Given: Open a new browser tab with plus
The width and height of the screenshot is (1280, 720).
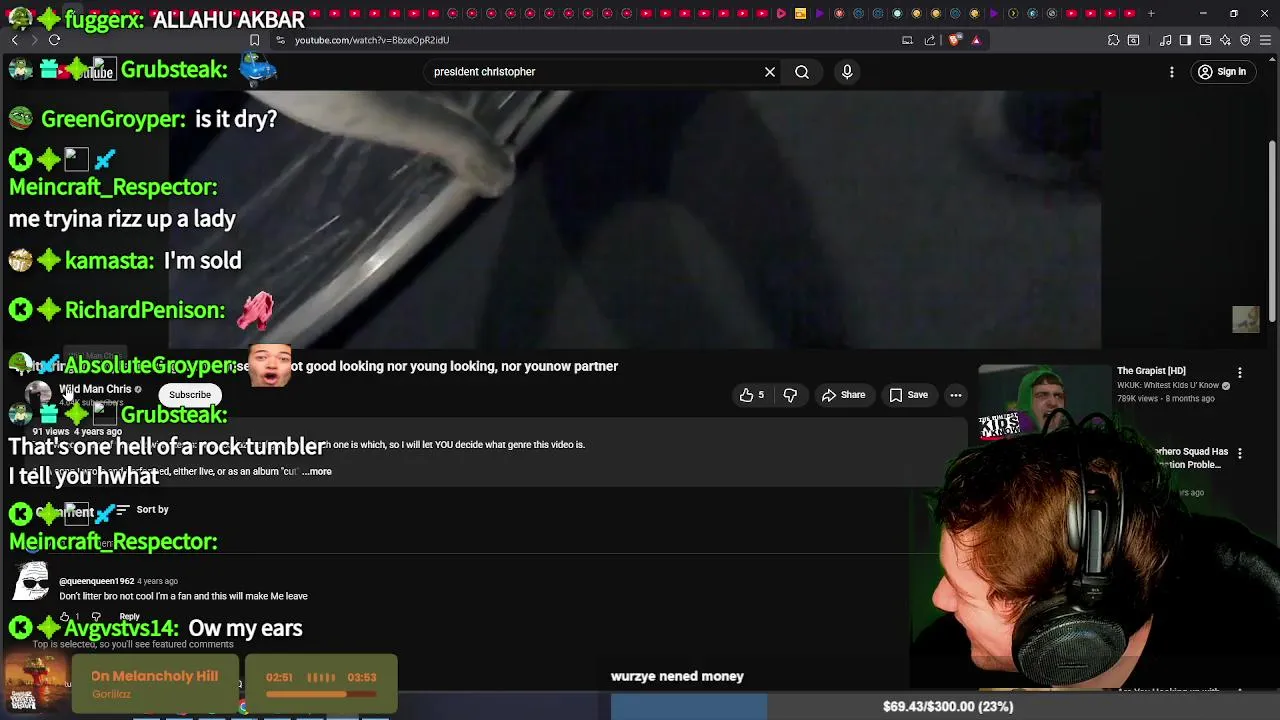Looking at the screenshot, I should pos(1151,13).
